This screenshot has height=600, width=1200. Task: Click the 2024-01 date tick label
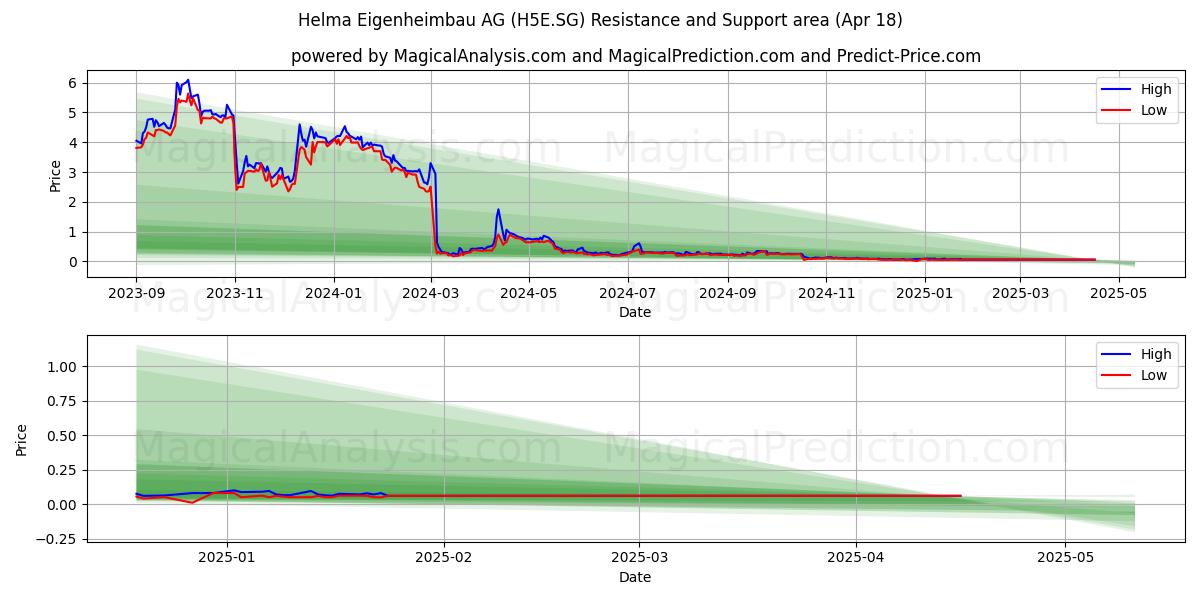(x=333, y=293)
